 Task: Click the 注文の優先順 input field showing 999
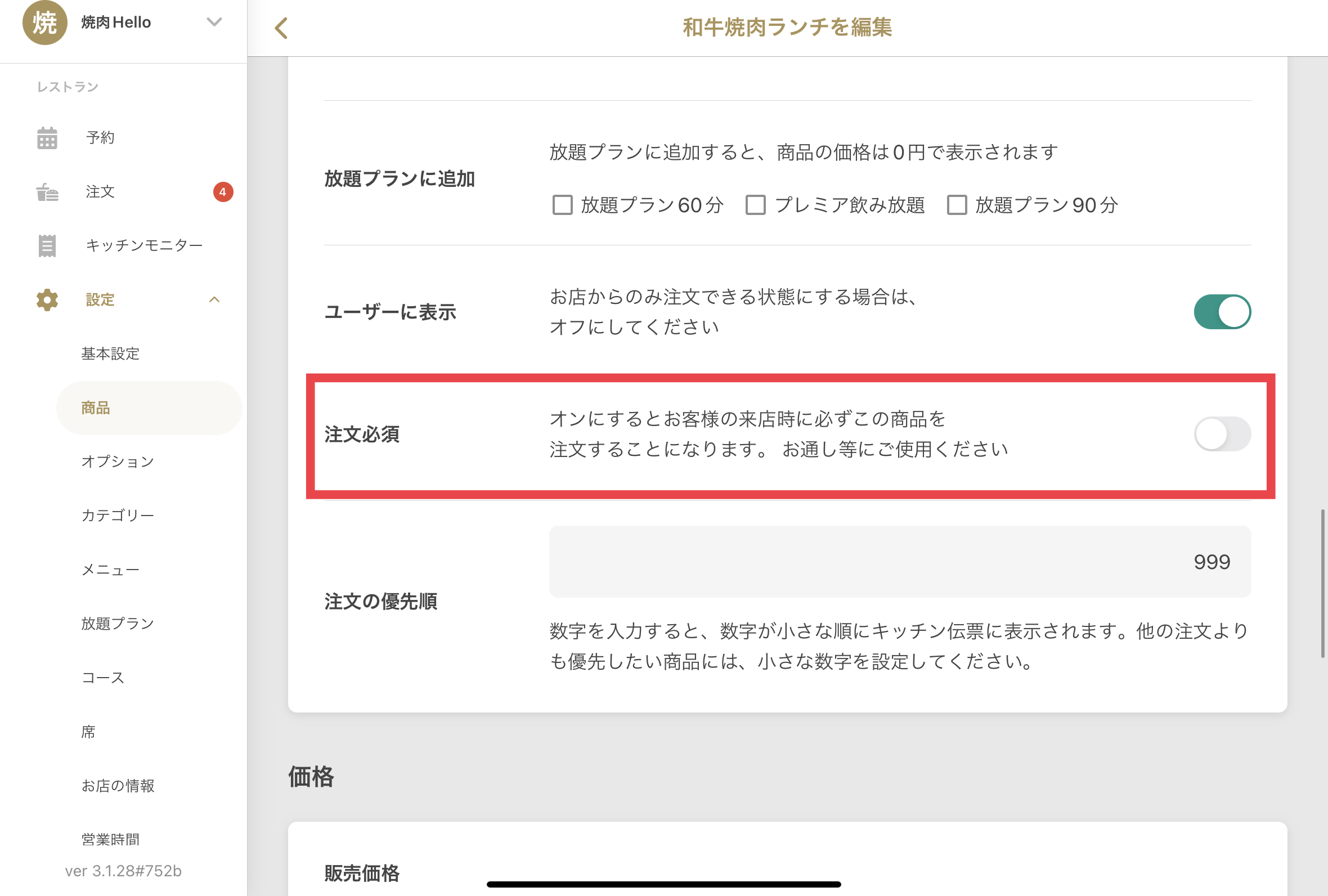(900, 562)
